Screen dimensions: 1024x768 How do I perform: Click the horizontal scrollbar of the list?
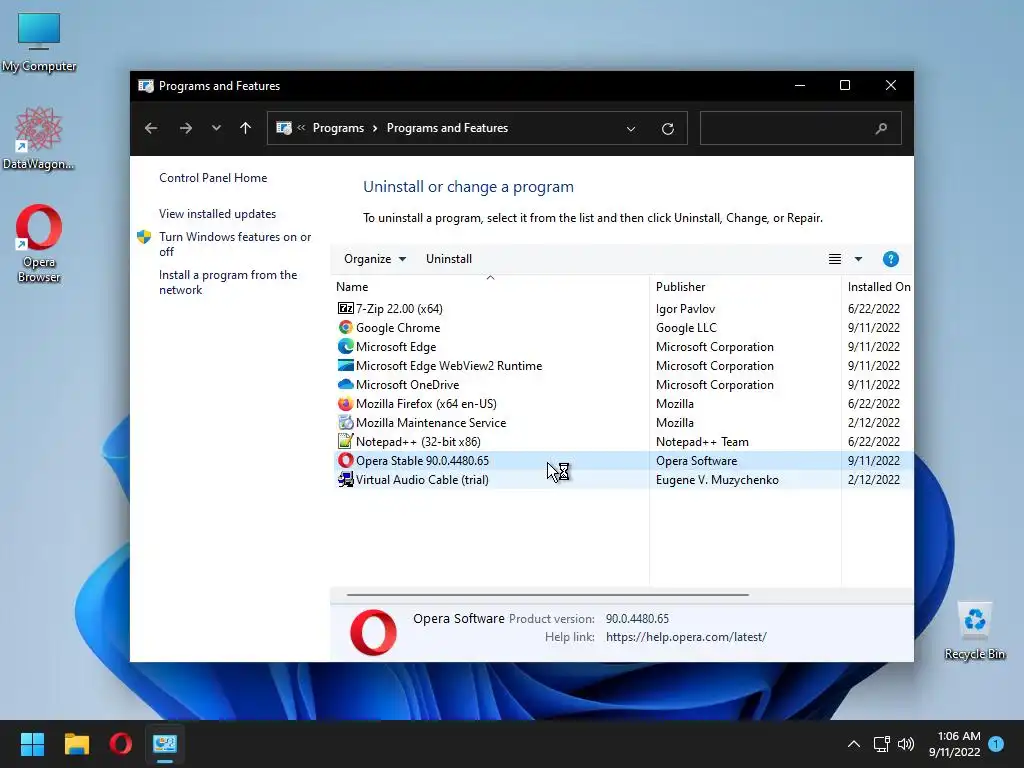click(x=547, y=595)
